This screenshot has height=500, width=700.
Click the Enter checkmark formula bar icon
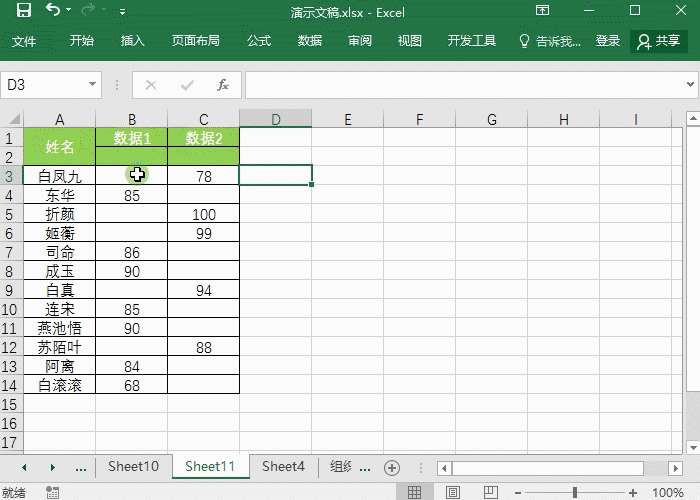(x=187, y=85)
